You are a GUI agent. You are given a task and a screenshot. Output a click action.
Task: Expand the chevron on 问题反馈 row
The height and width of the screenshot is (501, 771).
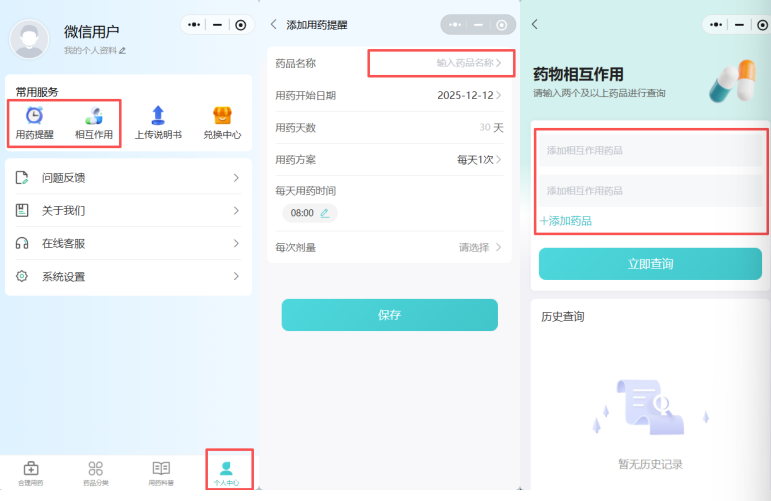point(237,177)
